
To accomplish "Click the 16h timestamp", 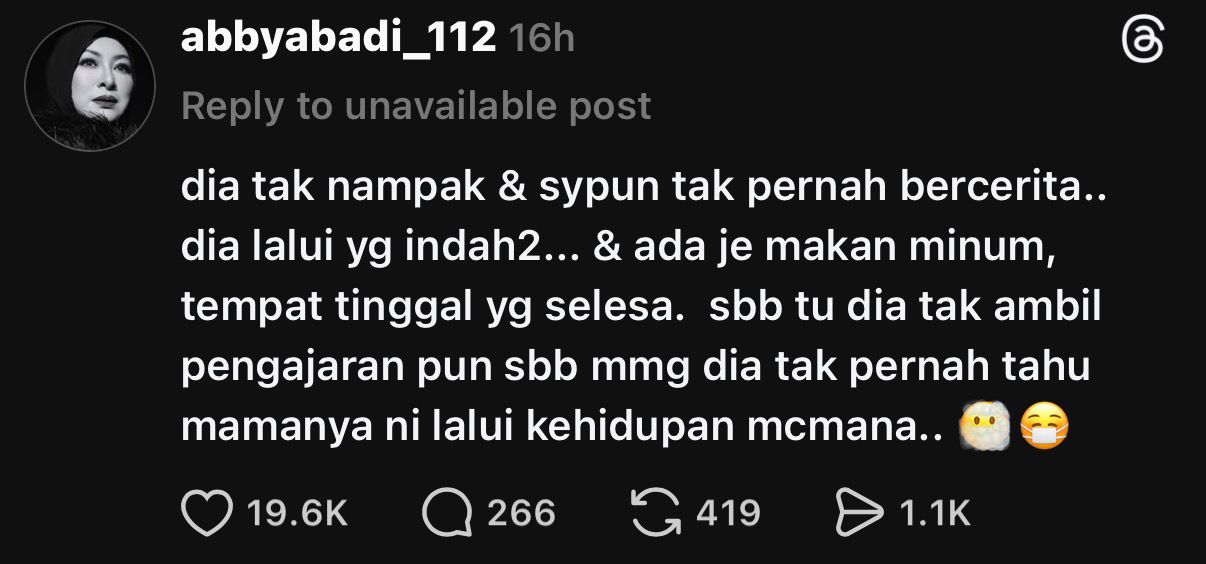I will (541, 39).
